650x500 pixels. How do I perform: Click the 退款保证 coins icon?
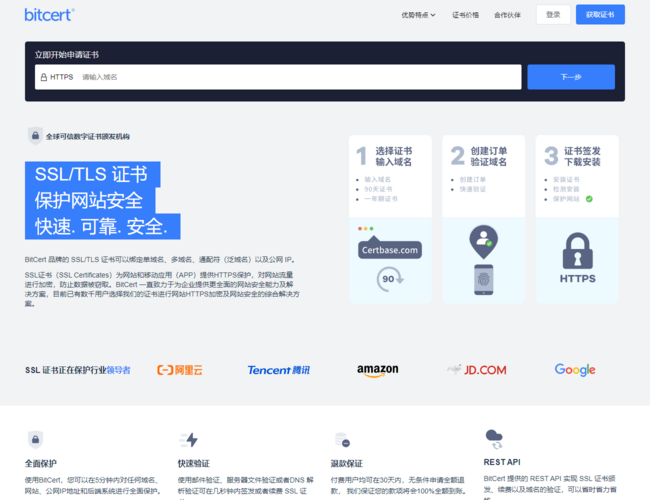pyautogui.click(x=342, y=440)
